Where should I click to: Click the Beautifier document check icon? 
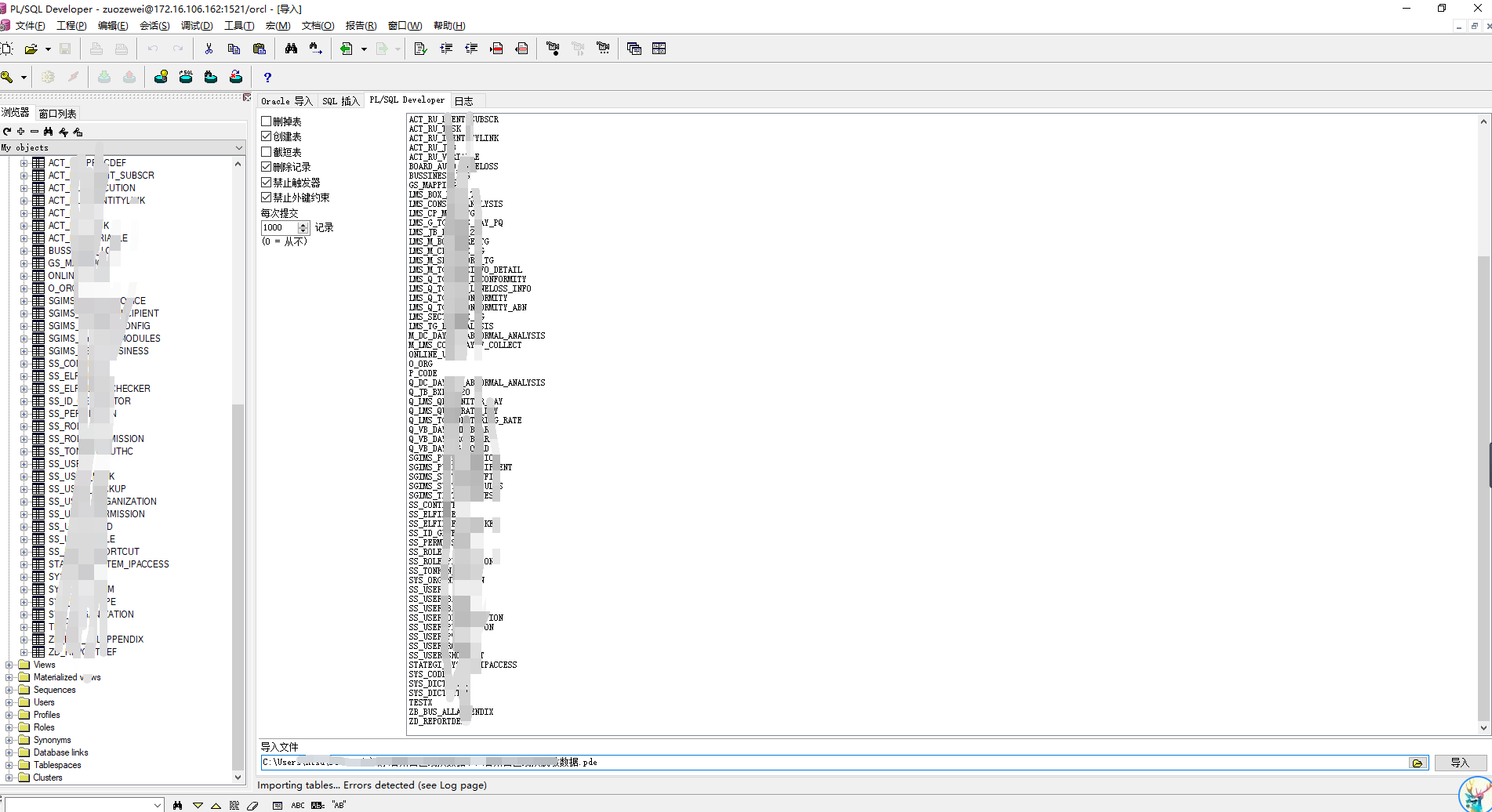[x=420, y=49]
